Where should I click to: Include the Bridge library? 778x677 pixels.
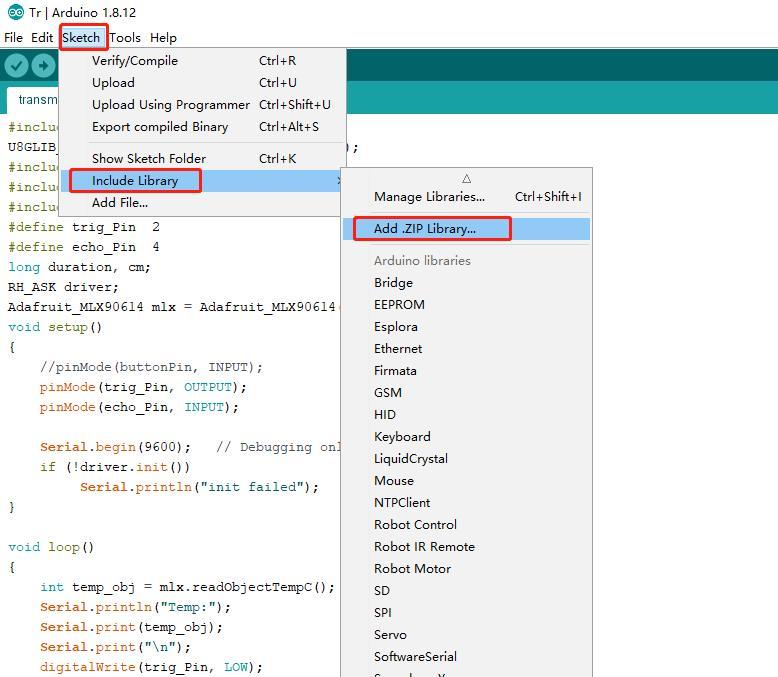[466, 282]
